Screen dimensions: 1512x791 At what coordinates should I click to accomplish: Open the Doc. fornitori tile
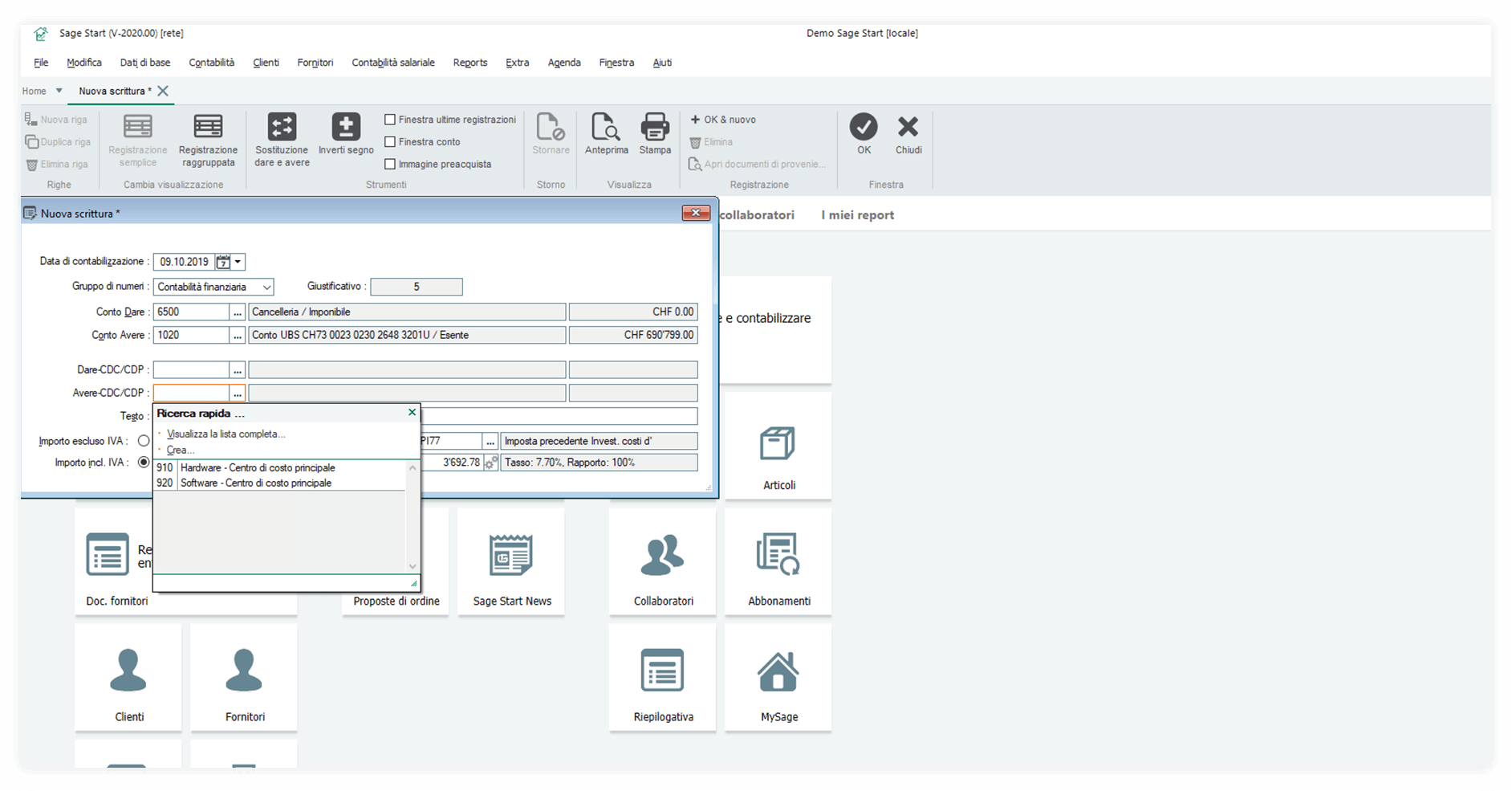click(113, 561)
